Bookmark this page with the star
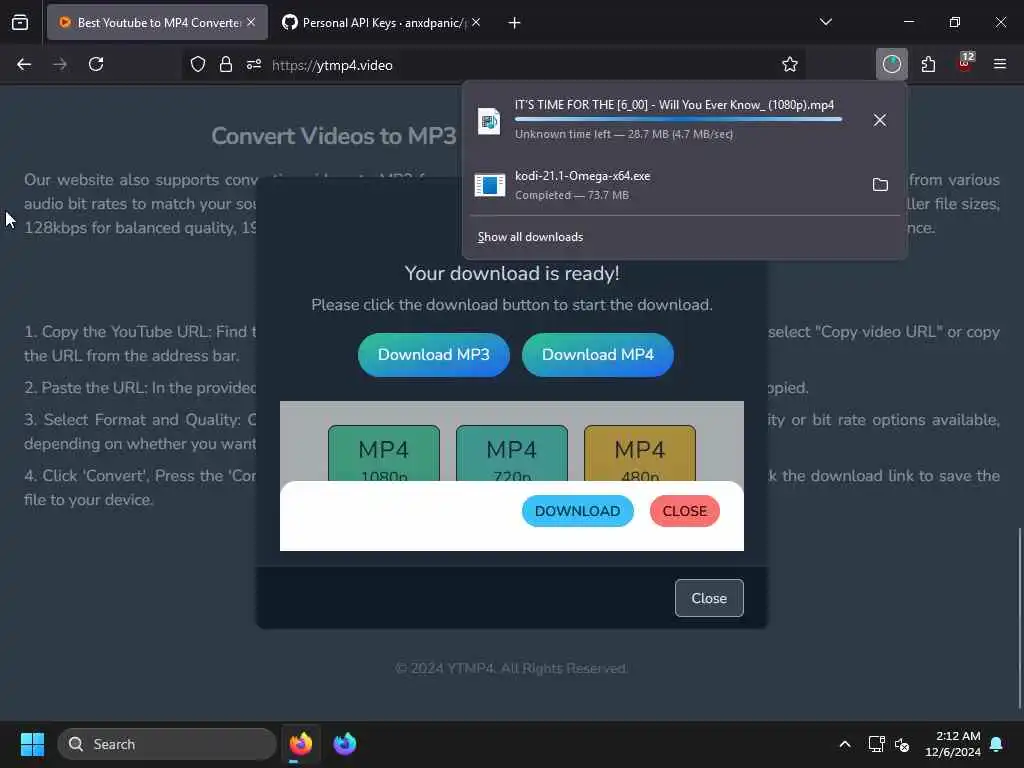This screenshot has height=768, width=1024. click(790, 65)
